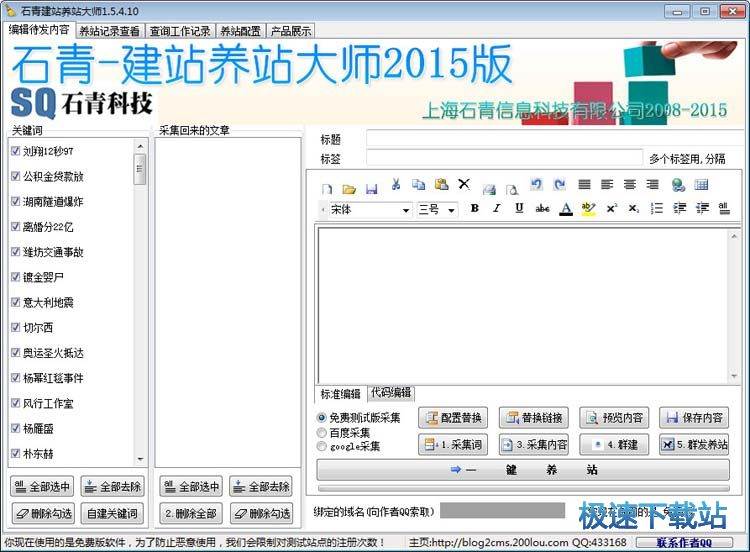Switch to the 代码编辑 editor tab
The height and width of the screenshot is (552, 750).
[x=391, y=393]
